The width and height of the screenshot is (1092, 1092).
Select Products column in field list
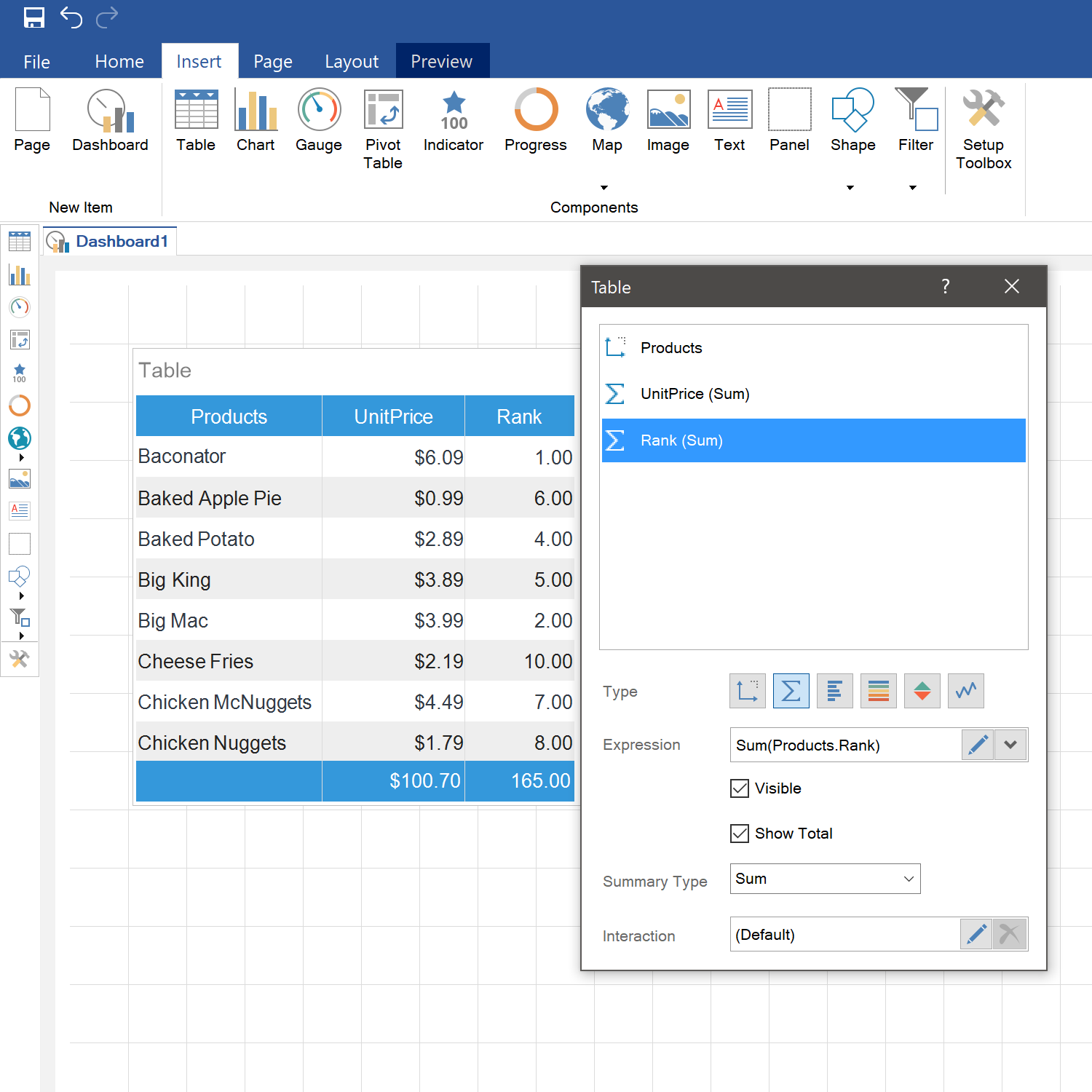click(x=814, y=348)
